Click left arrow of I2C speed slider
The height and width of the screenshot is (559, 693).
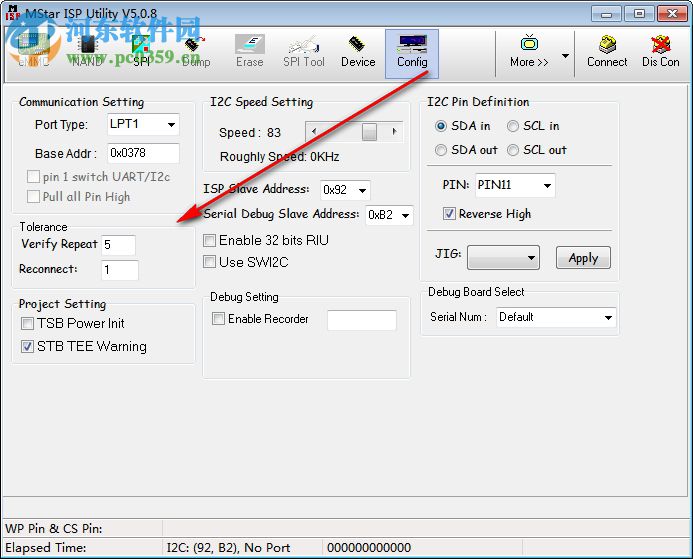(x=314, y=132)
